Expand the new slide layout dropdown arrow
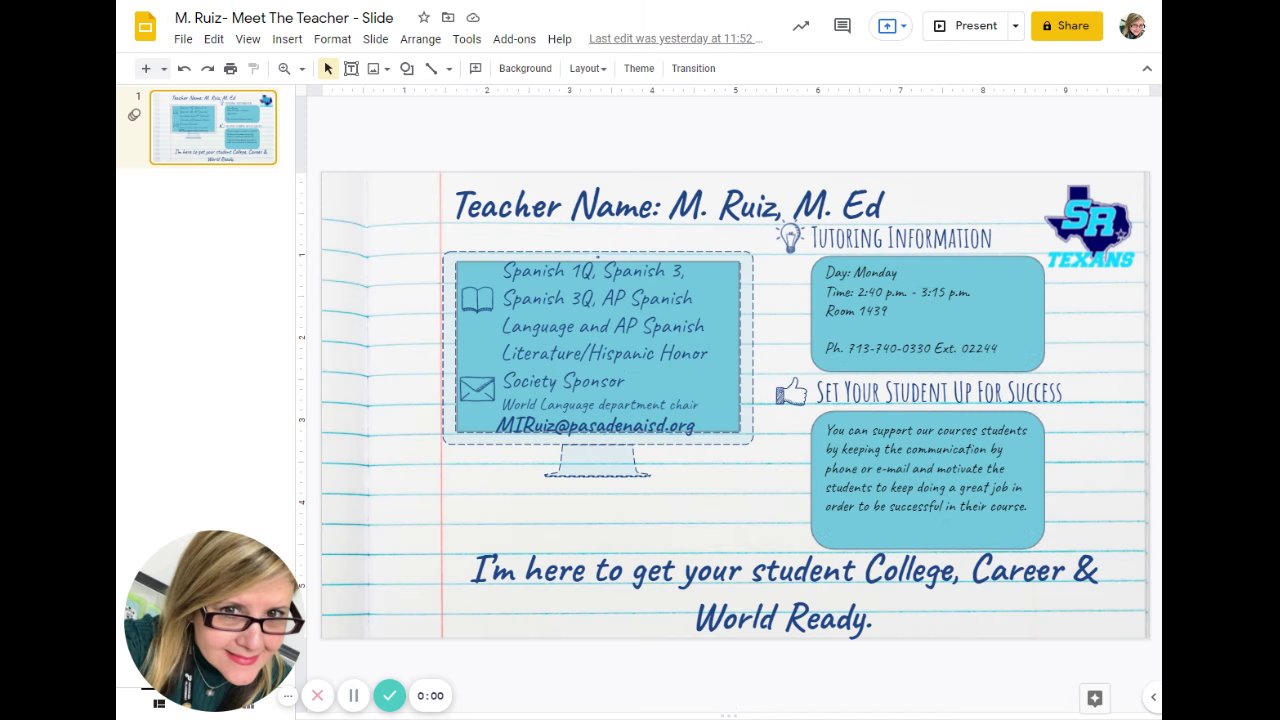 (x=164, y=69)
